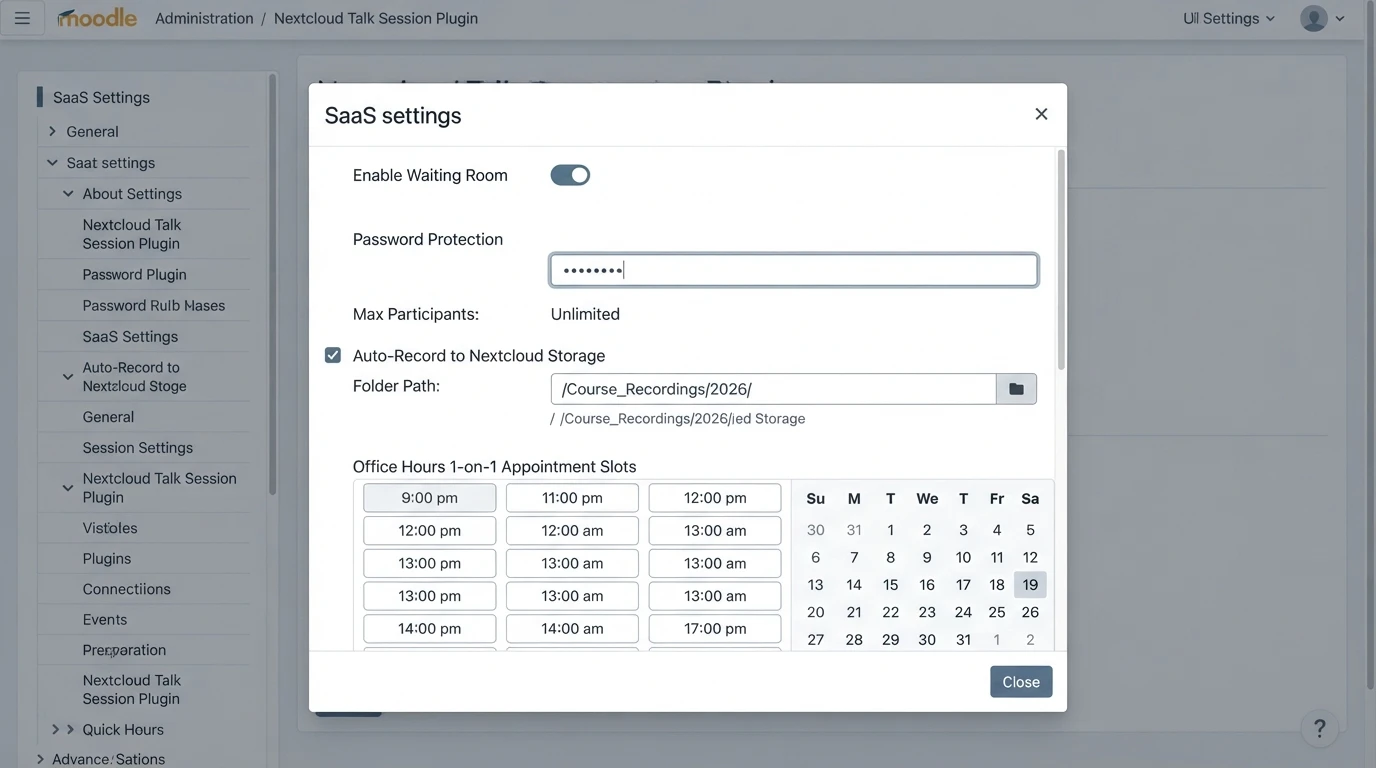This screenshot has width=1376, height=768.
Task: Open Prerparation in sidebar
Action: [x=124, y=650]
